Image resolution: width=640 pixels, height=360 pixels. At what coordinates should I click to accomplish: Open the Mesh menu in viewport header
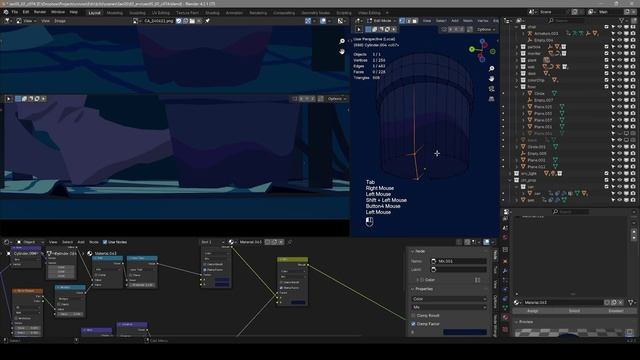pyautogui.click(x=468, y=20)
